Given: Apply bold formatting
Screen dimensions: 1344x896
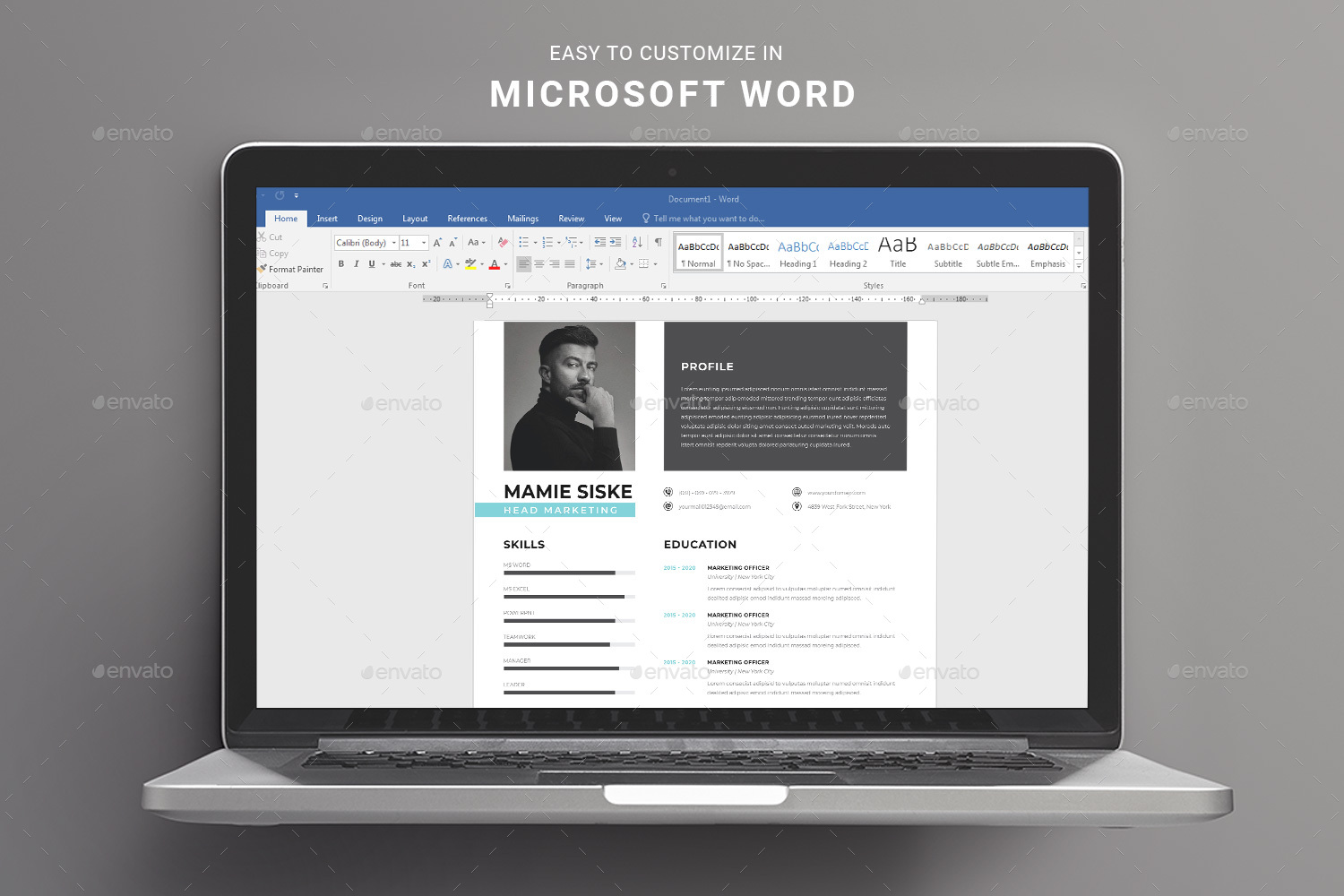Looking at the screenshot, I should coord(341,263).
